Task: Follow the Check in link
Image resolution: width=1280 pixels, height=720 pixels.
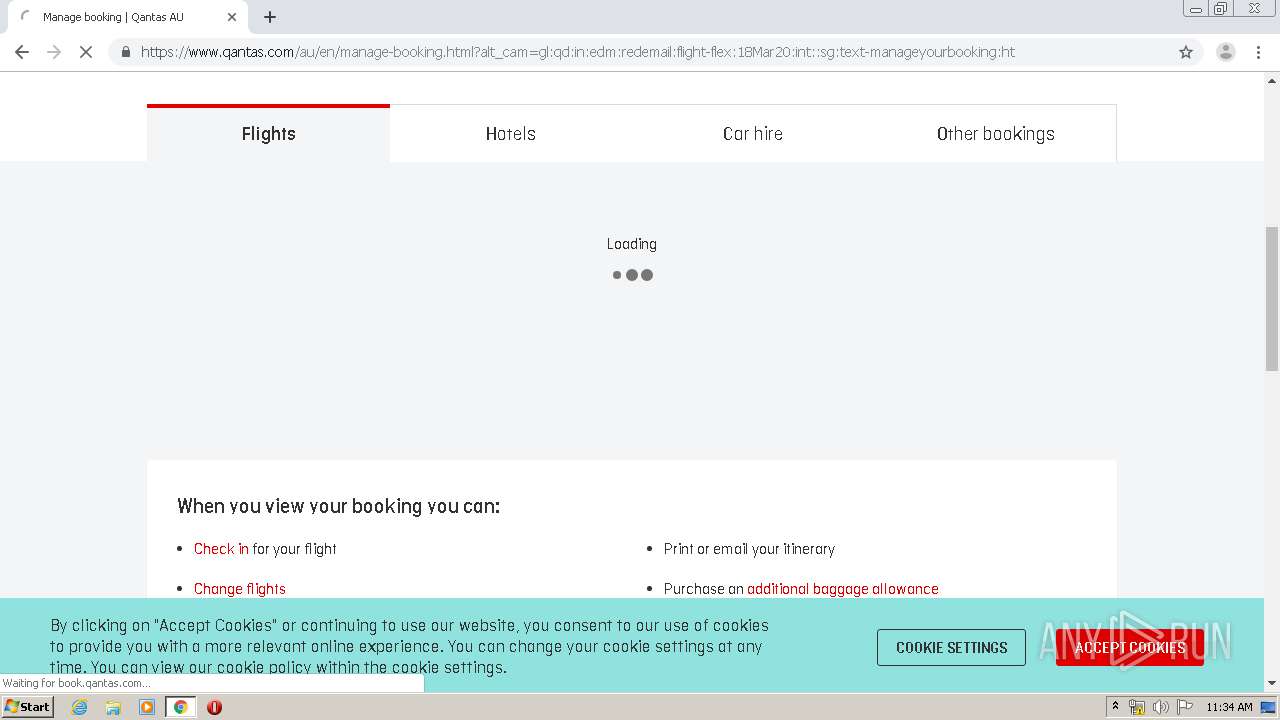Action: (221, 549)
